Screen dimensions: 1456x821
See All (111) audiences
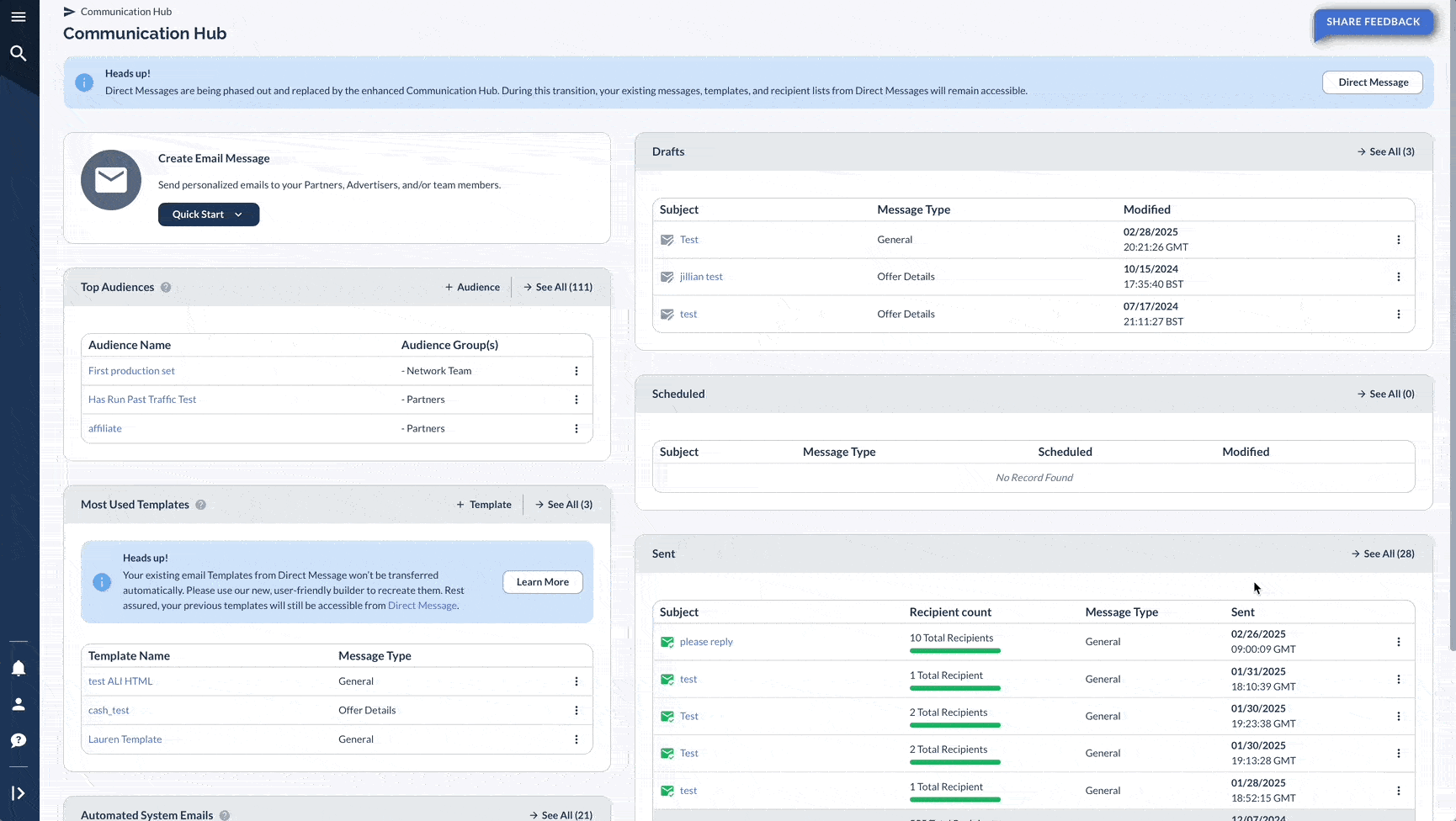coord(558,287)
